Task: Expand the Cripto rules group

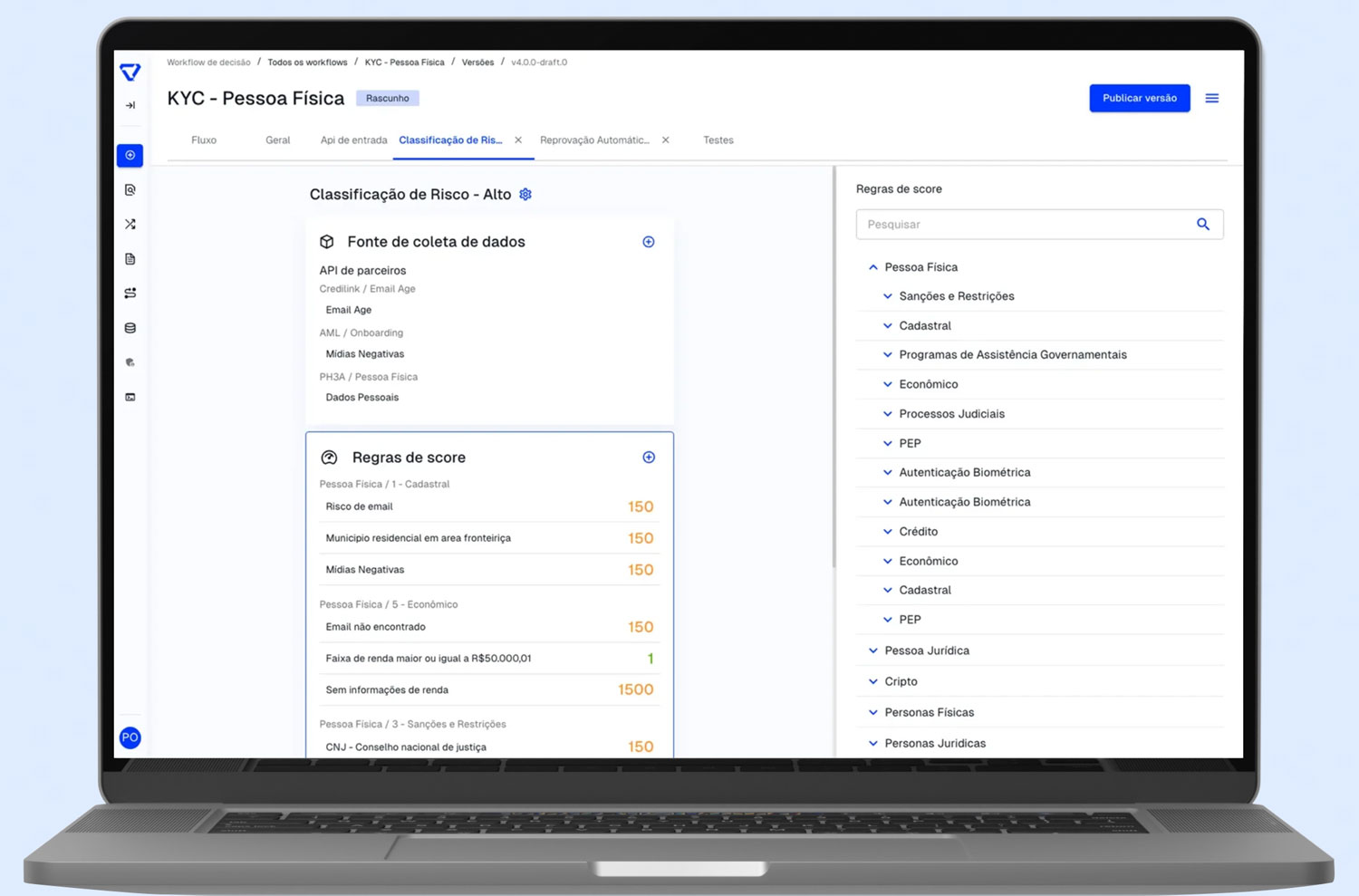Action: (x=873, y=681)
